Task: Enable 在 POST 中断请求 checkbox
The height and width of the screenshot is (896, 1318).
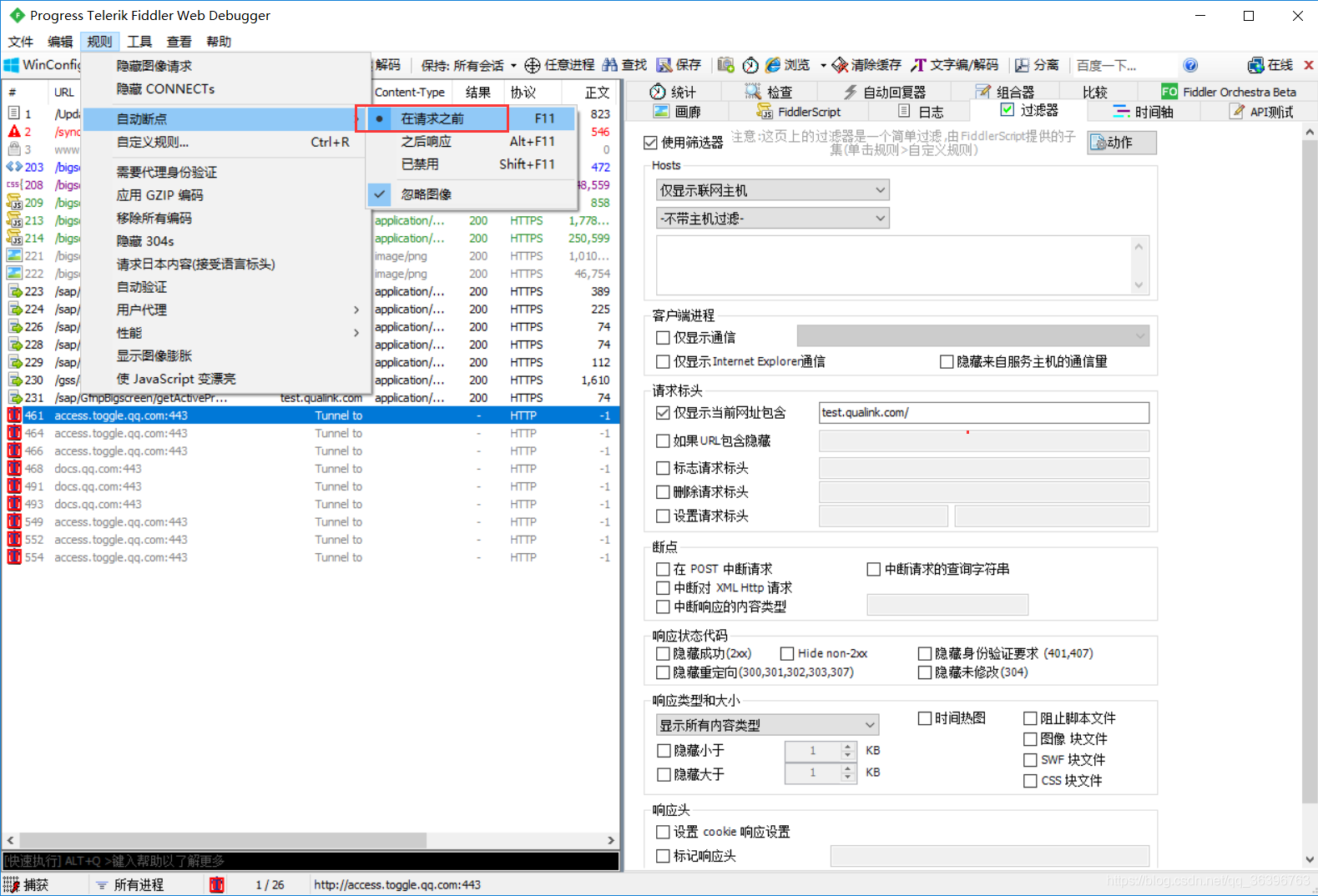Action: pos(663,569)
